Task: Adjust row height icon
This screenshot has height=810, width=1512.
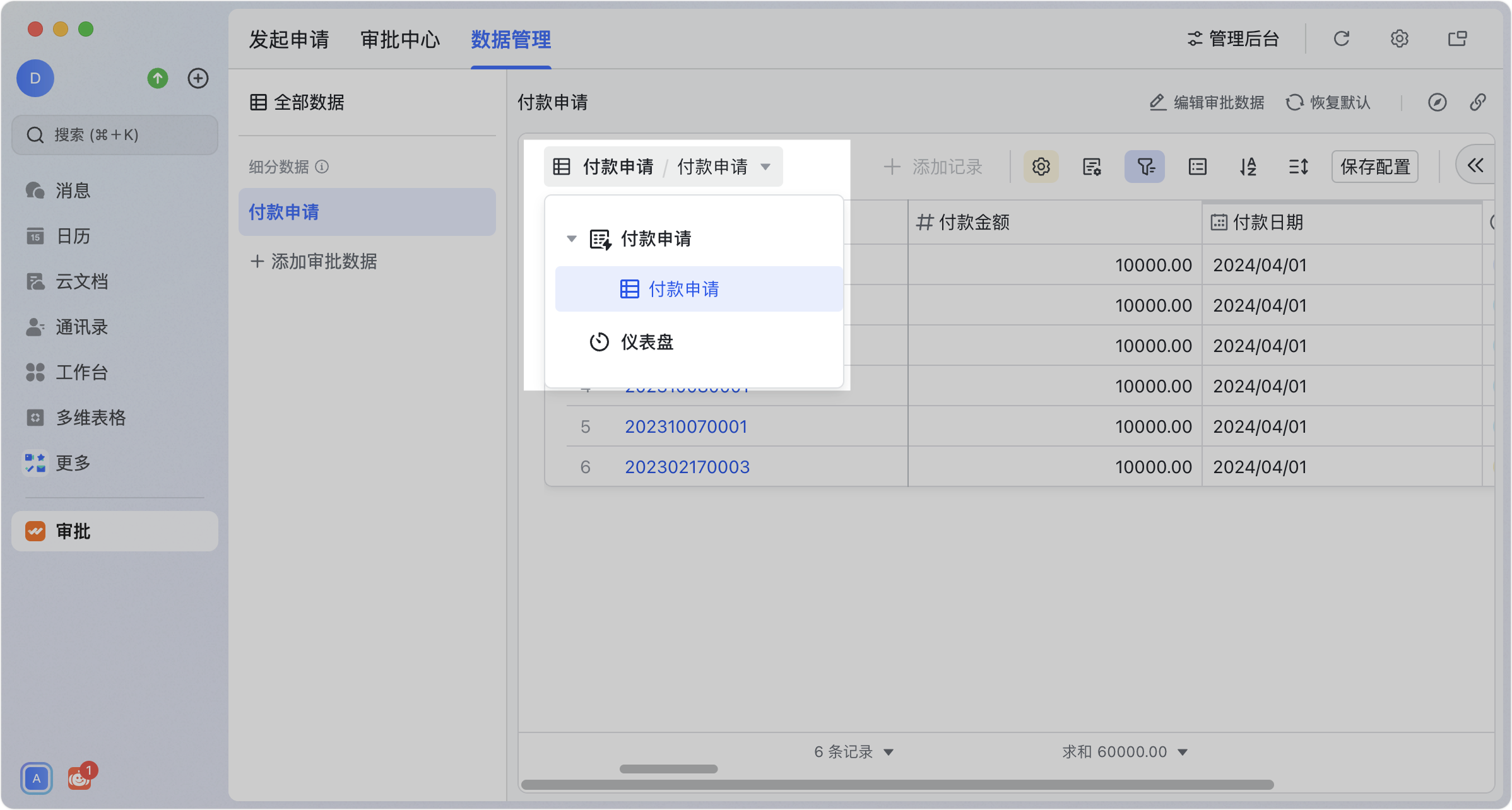Action: pyautogui.click(x=1299, y=167)
